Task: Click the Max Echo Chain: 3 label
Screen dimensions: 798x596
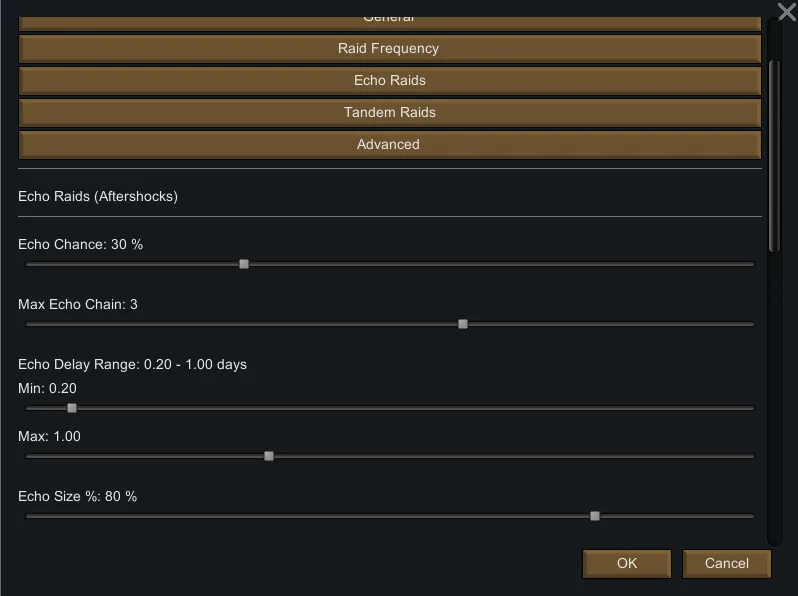Action: coord(78,304)
